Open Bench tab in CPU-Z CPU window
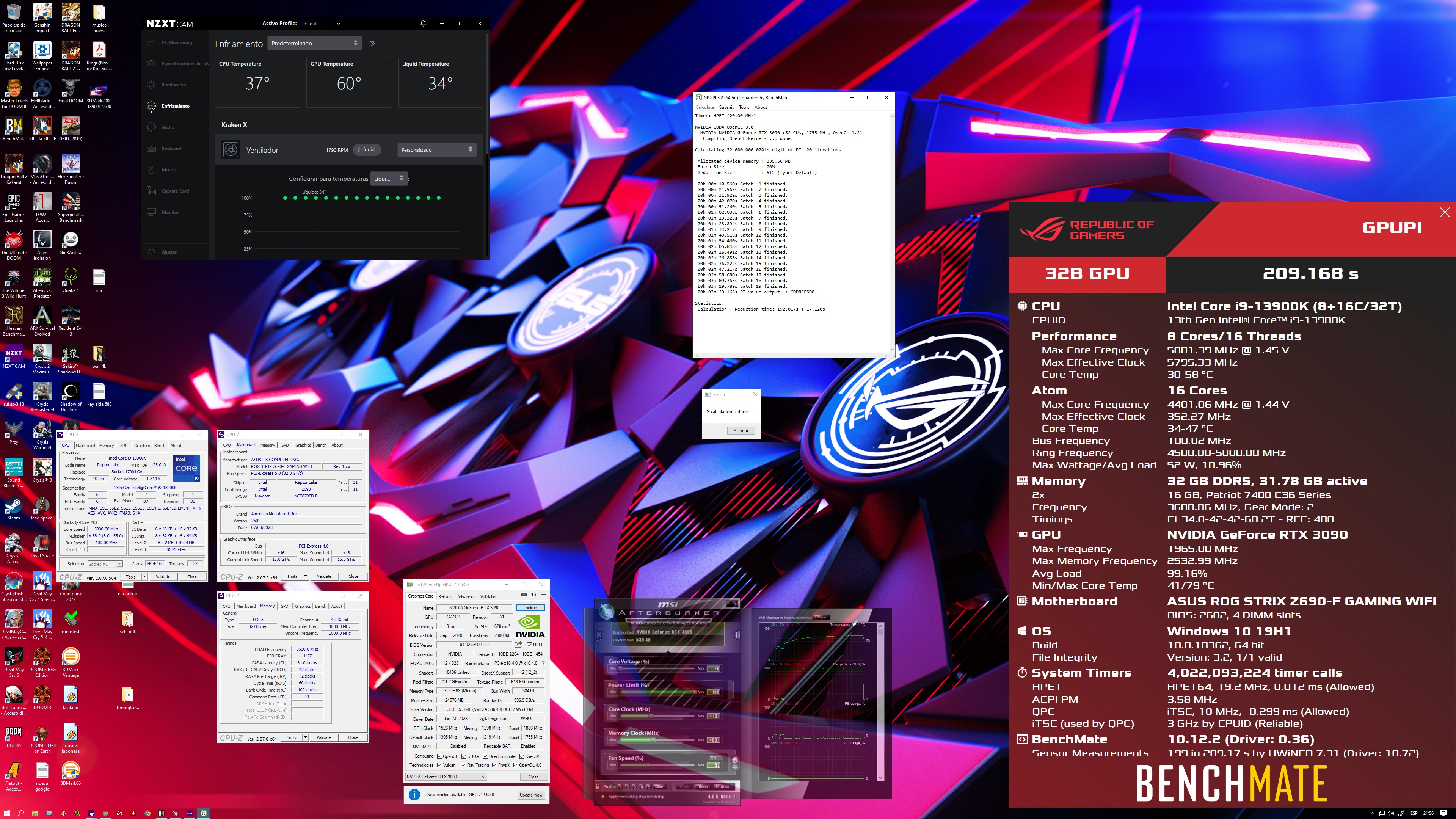This screenshot has height=819, width=1456. 160,446
